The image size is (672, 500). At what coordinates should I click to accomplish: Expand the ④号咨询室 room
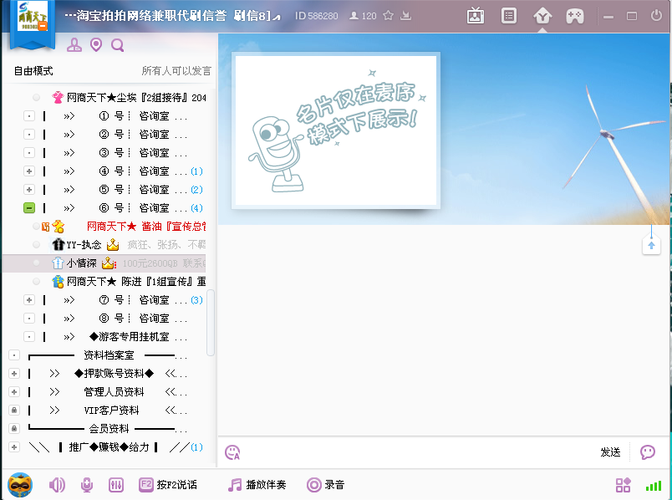(29, 171)
